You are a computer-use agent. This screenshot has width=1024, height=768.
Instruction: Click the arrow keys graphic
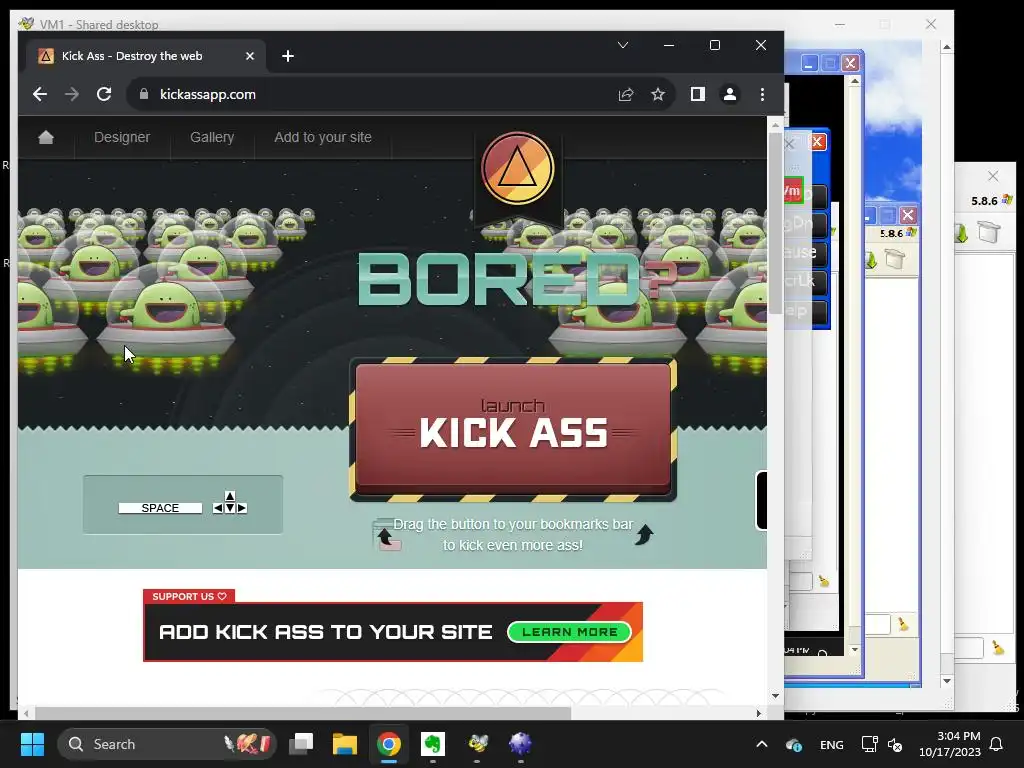click(230, 502)
